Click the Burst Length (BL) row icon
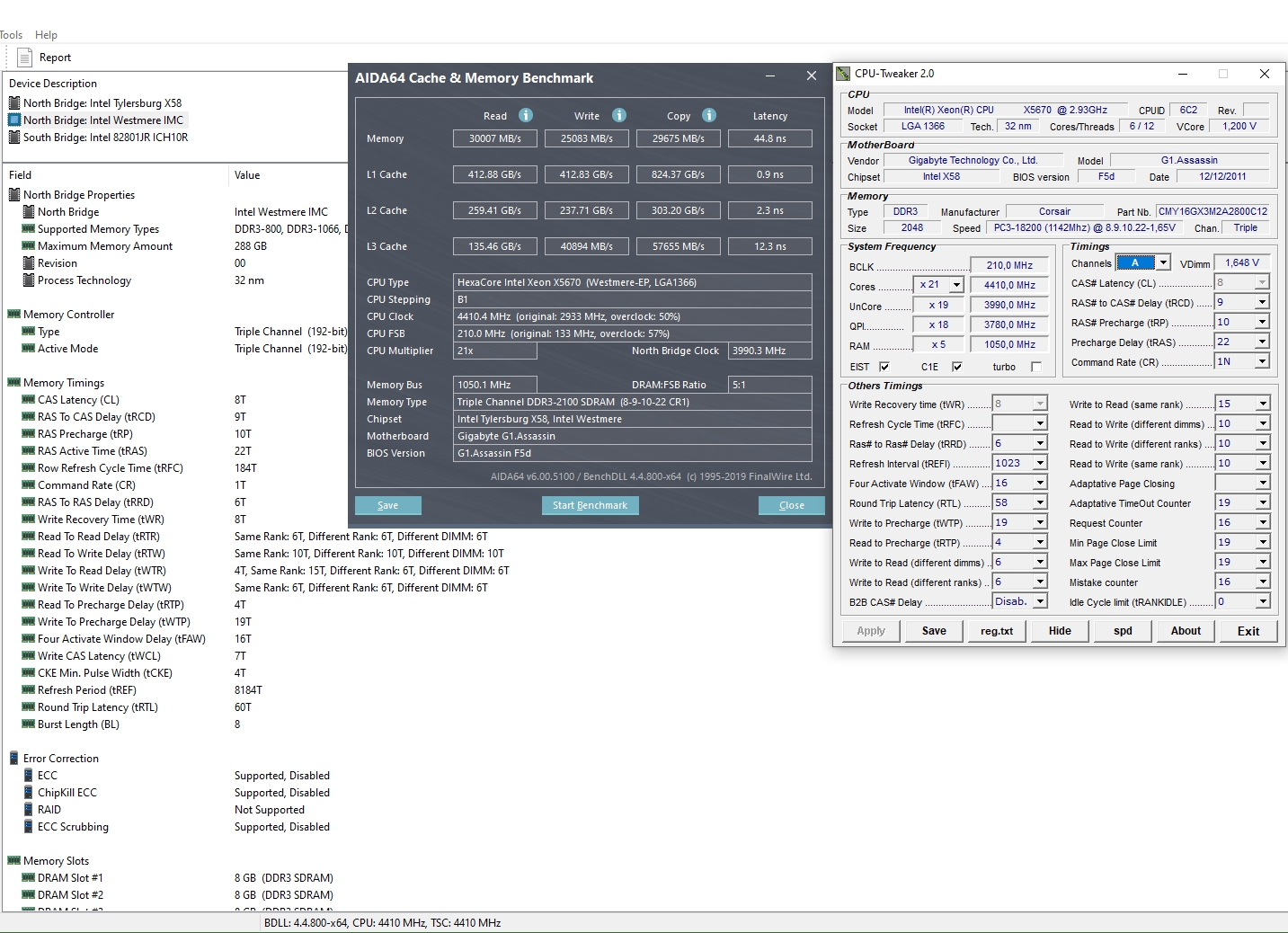The image size is (1288, 933). click(29, 724)
